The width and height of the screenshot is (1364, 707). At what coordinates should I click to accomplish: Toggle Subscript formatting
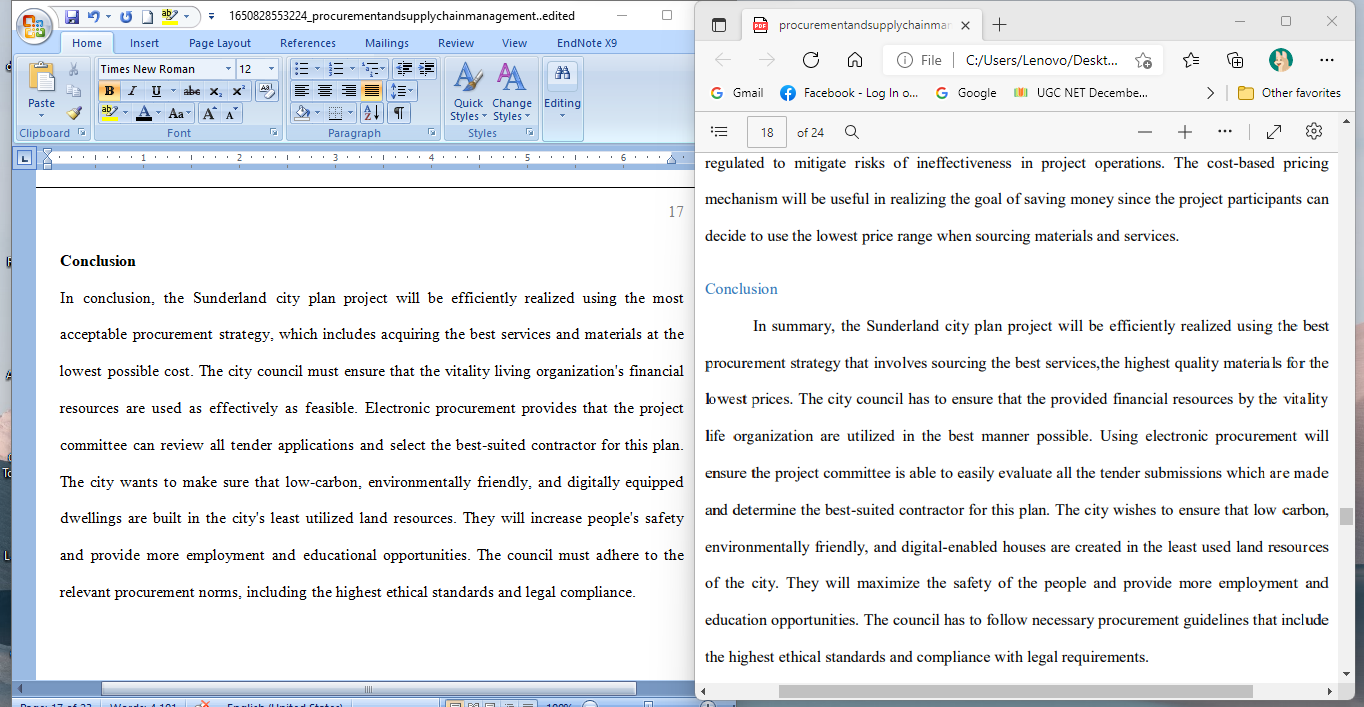tap(216, 91)
